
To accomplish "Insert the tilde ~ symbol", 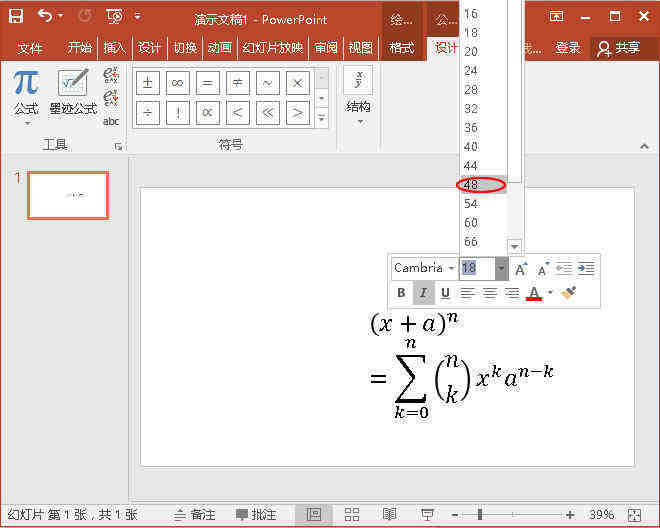I will tap(267, 83).
